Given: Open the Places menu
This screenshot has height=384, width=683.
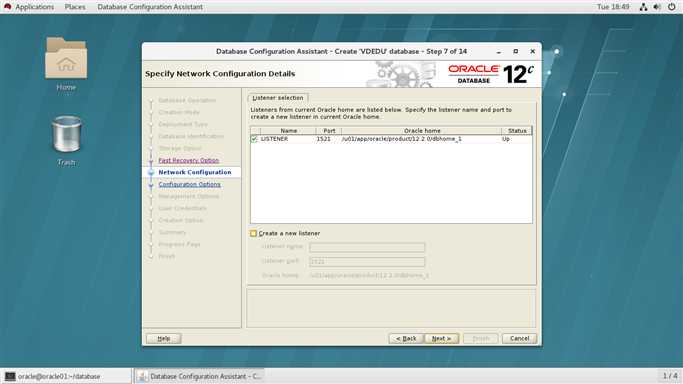Looking at the screenshot, I should (75, 7).
